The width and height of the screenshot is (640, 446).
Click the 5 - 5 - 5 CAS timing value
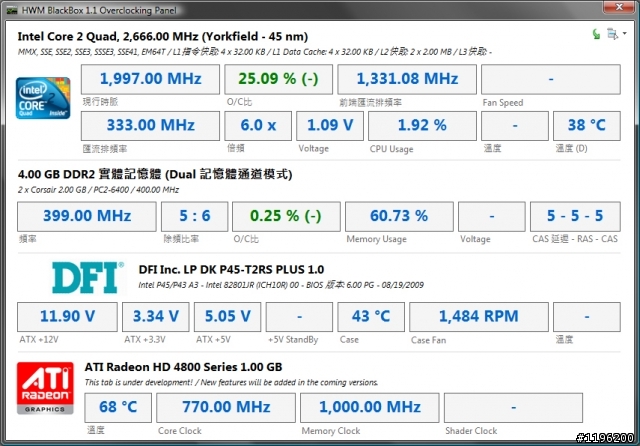[x=575, y=216]
